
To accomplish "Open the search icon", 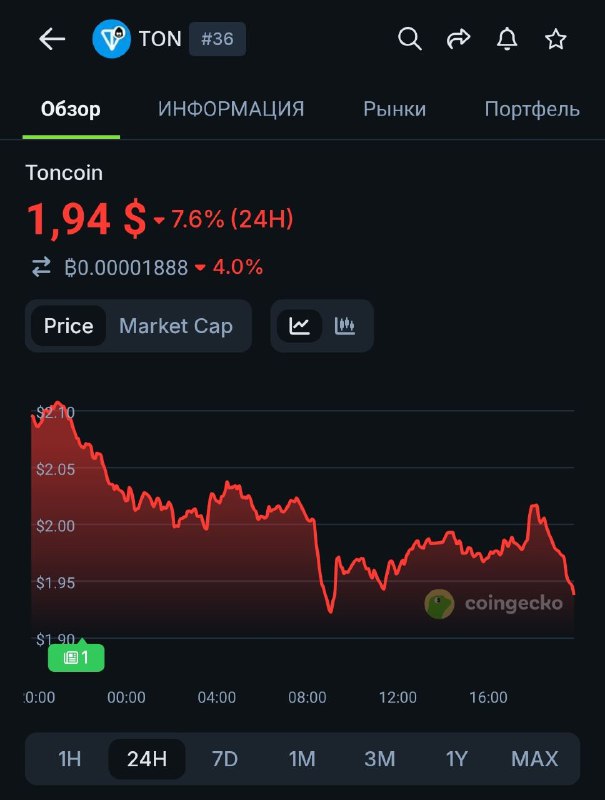I will pos(409,39).
